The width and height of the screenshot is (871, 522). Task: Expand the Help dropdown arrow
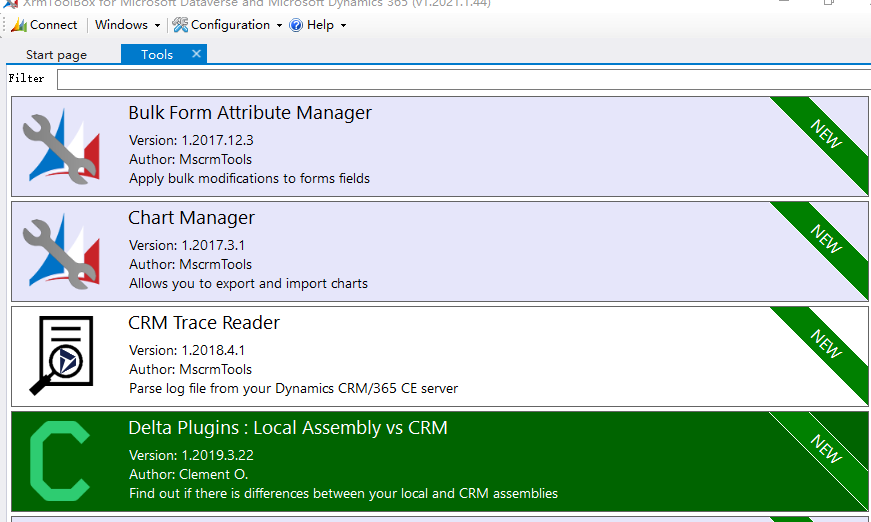[x=343, y=26]
